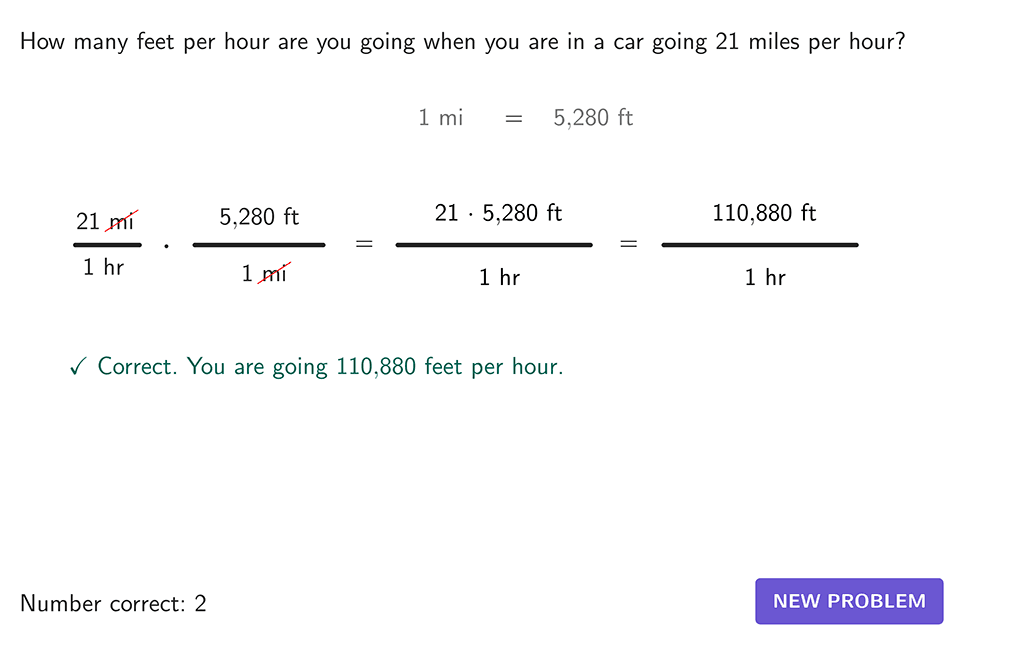Click the '1 hr' denominator of the final fraction
Screen dimensions: 1032x645
pyautogui.click(x=765, y=278)
